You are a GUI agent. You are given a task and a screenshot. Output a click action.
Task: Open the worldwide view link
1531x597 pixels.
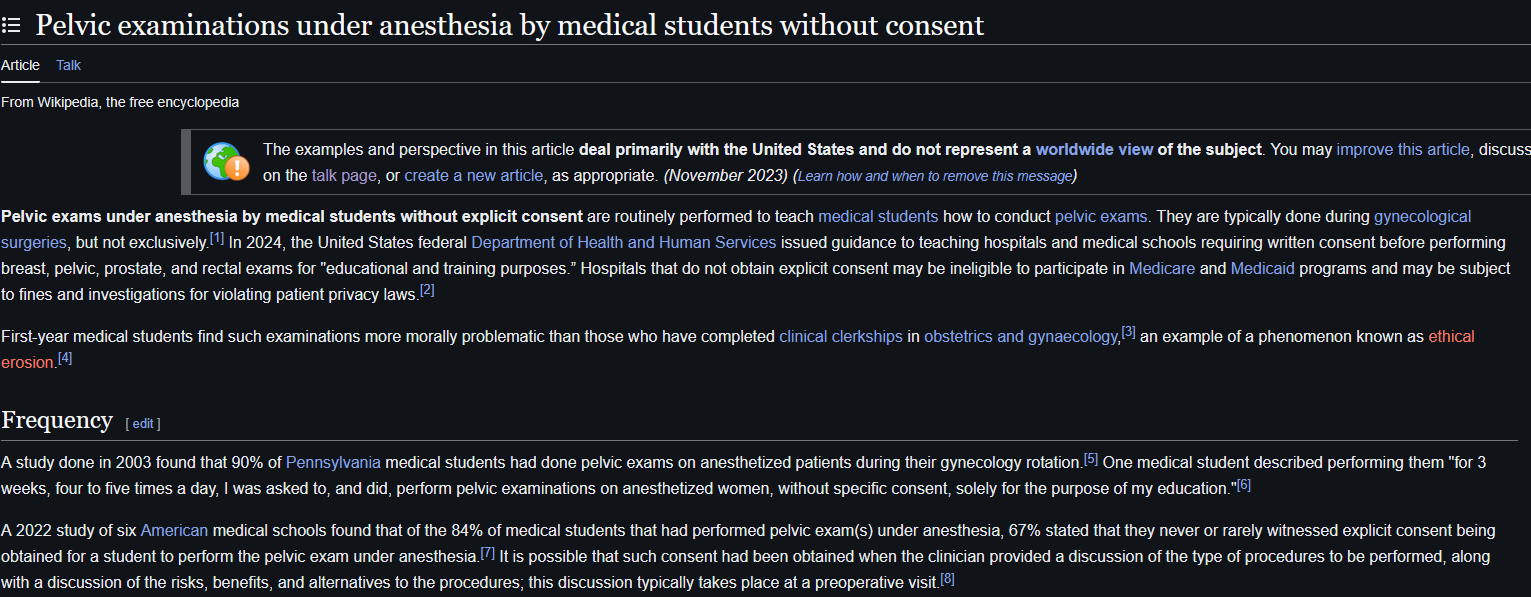(x=1094, y=149)
